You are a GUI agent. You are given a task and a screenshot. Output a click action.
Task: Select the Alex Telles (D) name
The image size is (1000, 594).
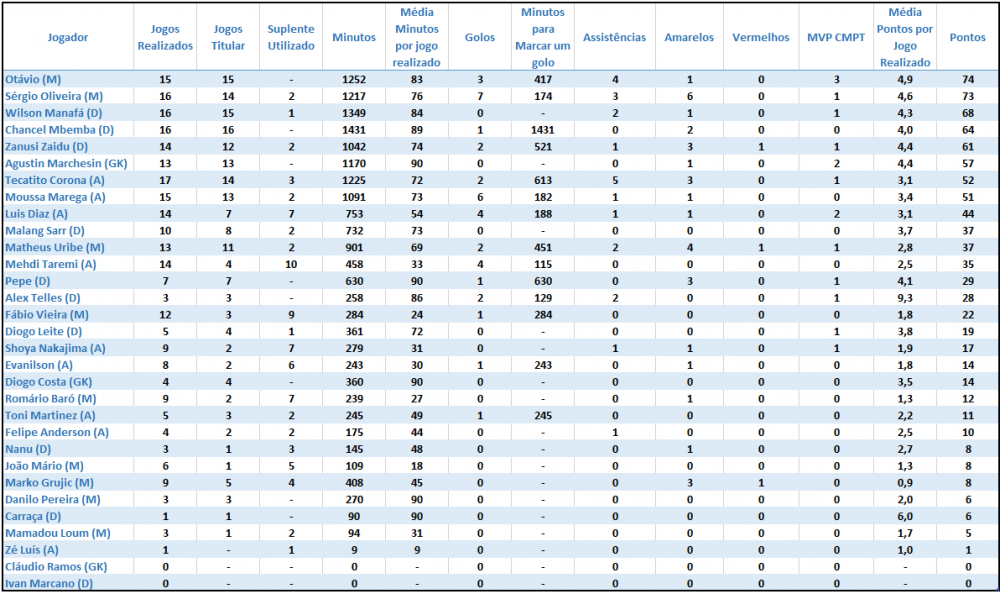click(x=43, y=298)
